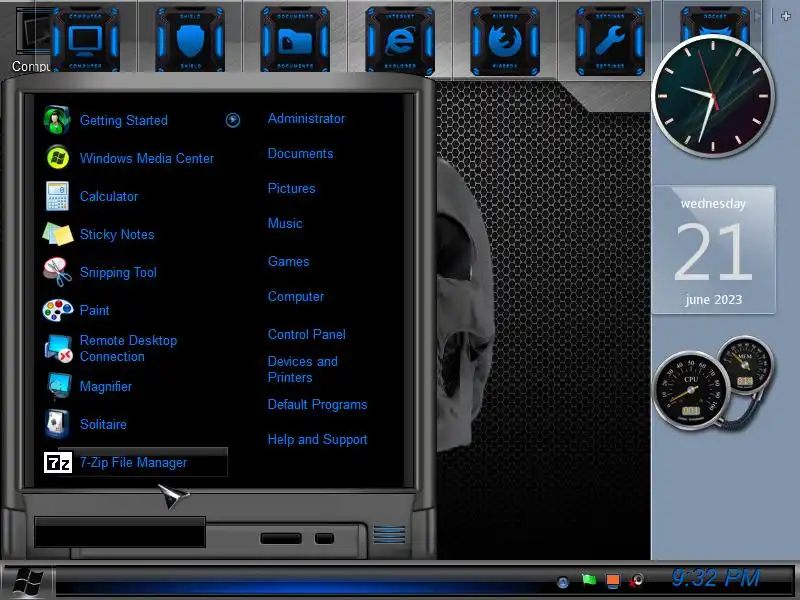Click the 9:32 PM taskbar clock

click(715, 579)
